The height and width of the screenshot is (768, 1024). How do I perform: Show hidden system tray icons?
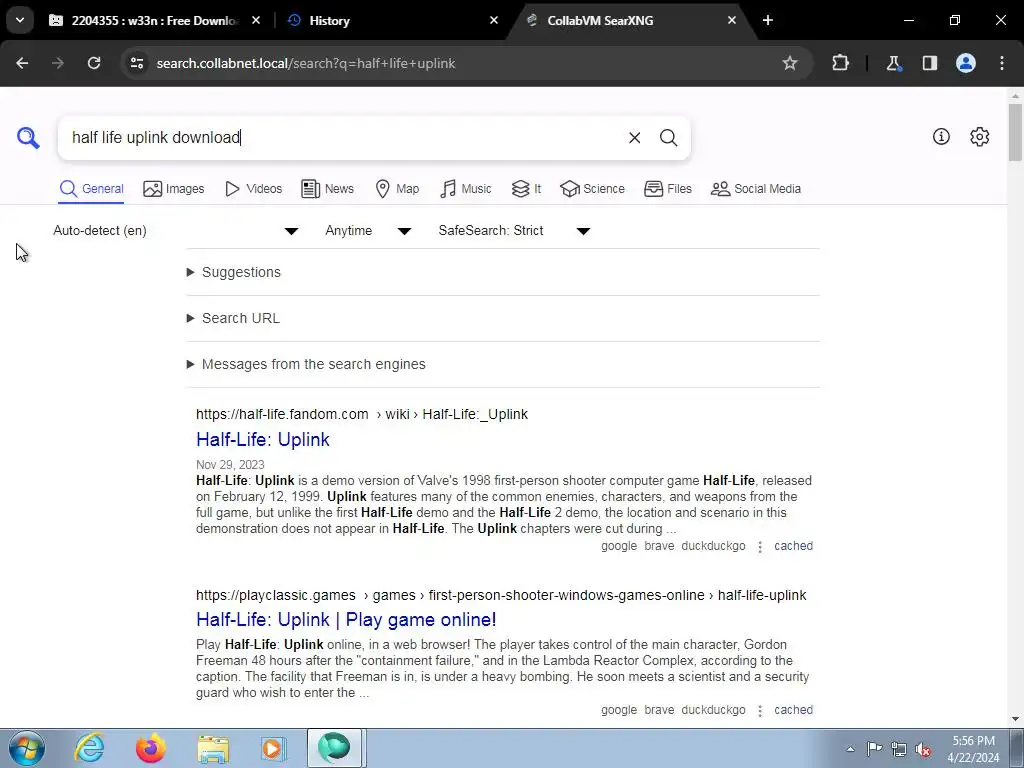pos(850,749)
